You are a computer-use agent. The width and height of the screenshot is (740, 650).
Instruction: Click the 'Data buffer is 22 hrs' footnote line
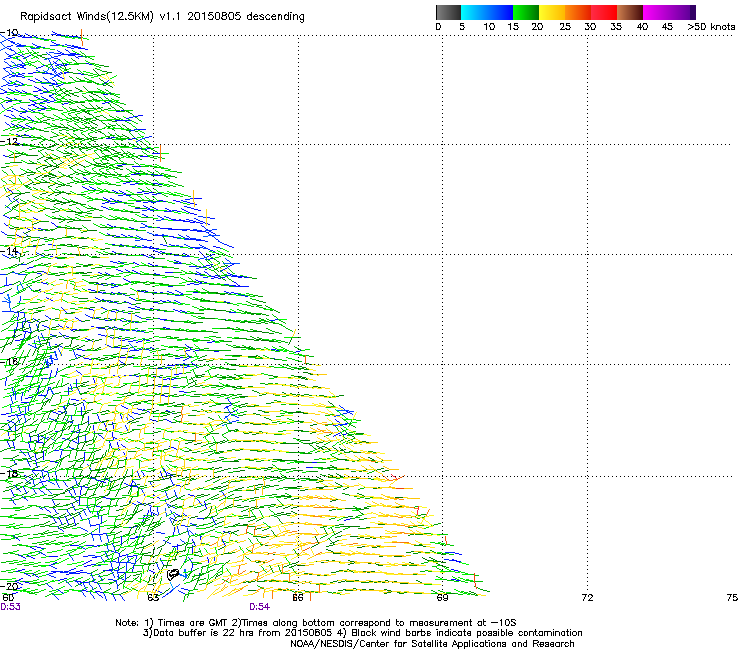click(x=362, y=633)
